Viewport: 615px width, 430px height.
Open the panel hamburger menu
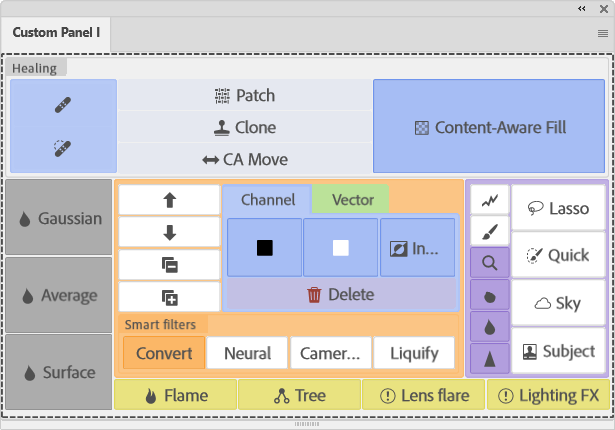pos(603,33)
